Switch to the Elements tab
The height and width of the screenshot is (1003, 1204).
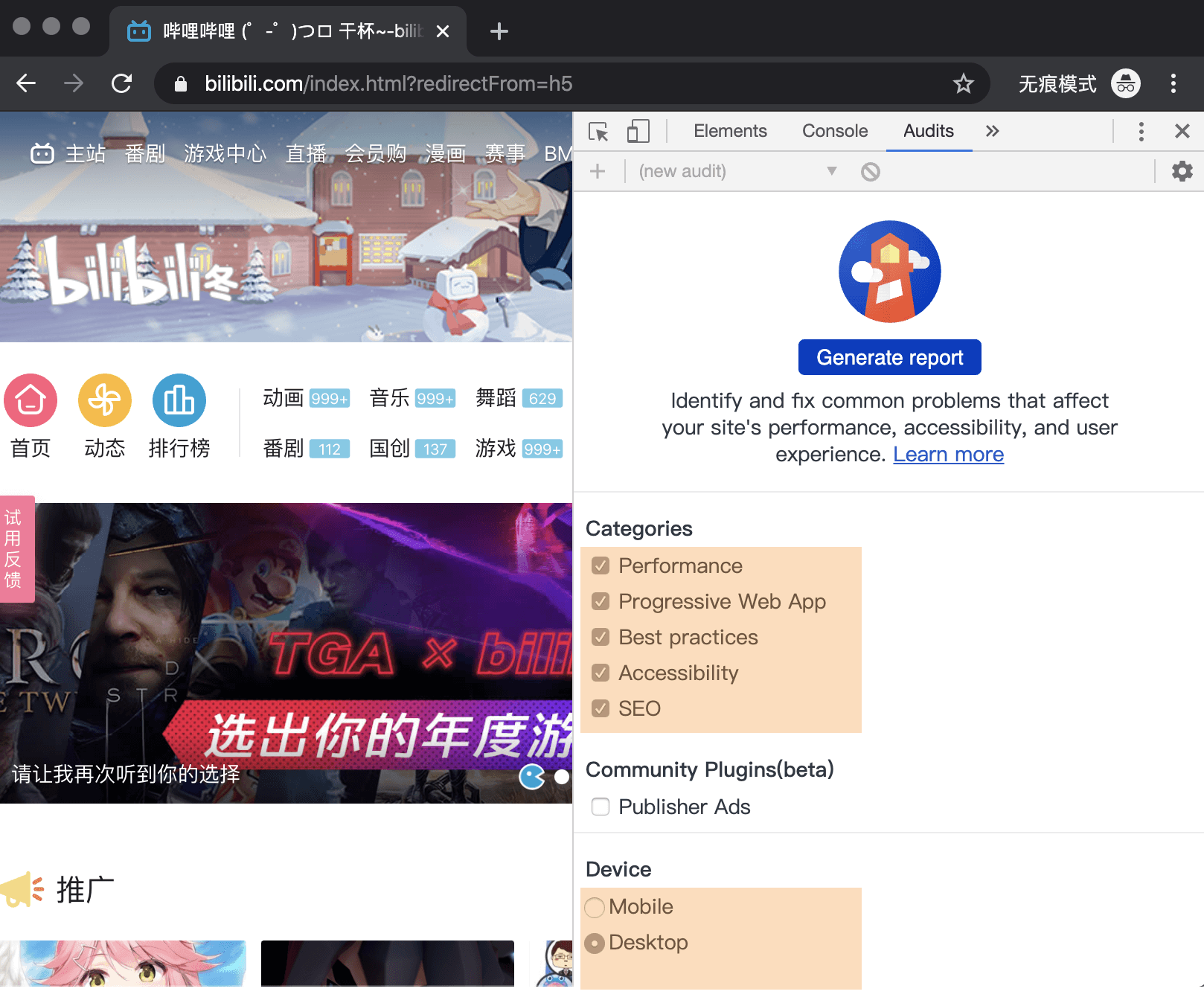point(729,132)
